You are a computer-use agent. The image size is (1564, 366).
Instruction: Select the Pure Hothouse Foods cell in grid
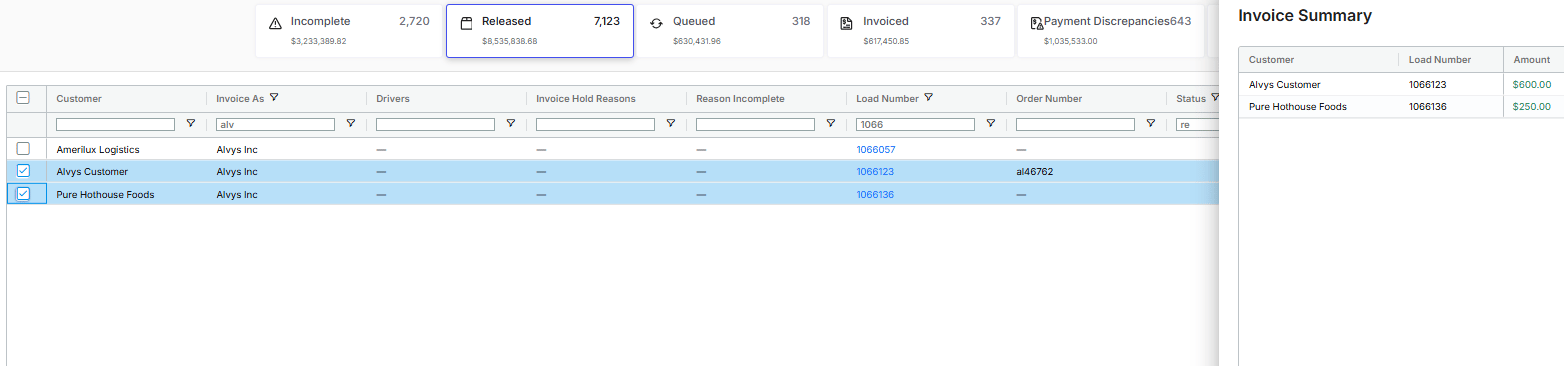[x=105, y=194]
